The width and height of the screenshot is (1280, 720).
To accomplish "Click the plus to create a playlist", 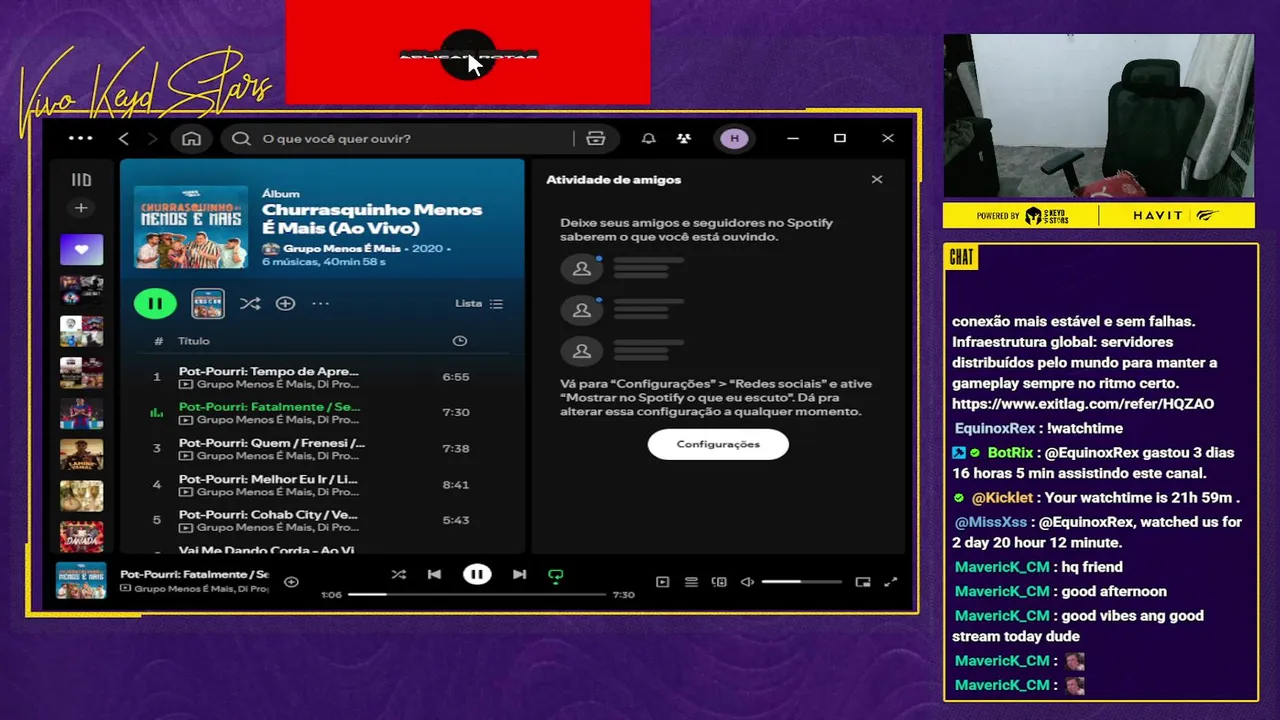I will click(x=81, y=208).
